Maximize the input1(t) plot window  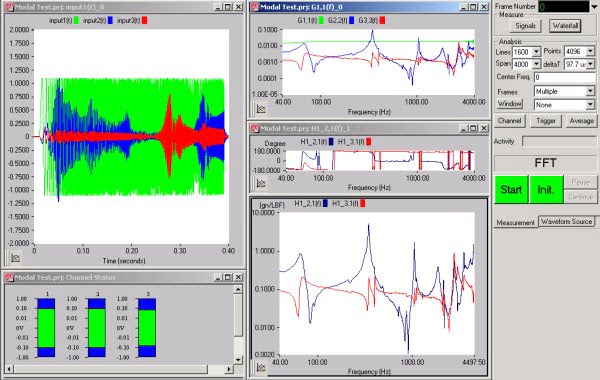228,7
